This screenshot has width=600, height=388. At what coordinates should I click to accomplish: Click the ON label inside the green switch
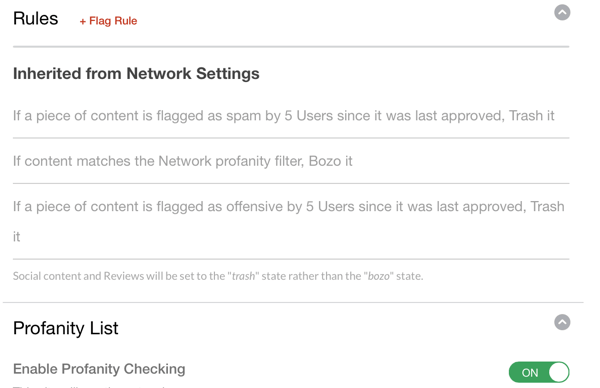point(530,373)
